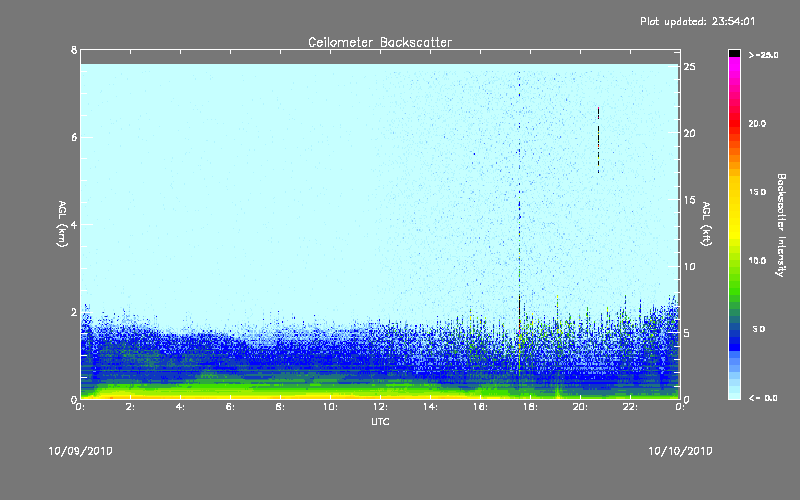Click the "2:" hour tick on the UTC axis
Viewport: 800px width, 500px height.
pyautogui.click(x=131, y=407)
